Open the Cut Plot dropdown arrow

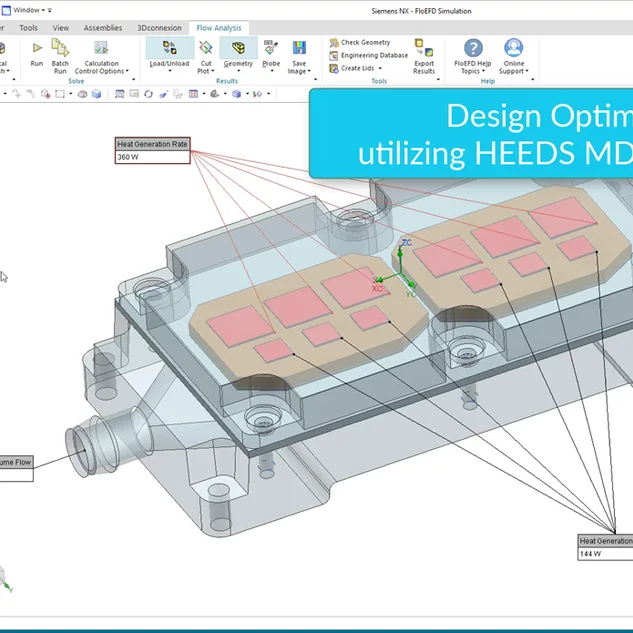213,71
